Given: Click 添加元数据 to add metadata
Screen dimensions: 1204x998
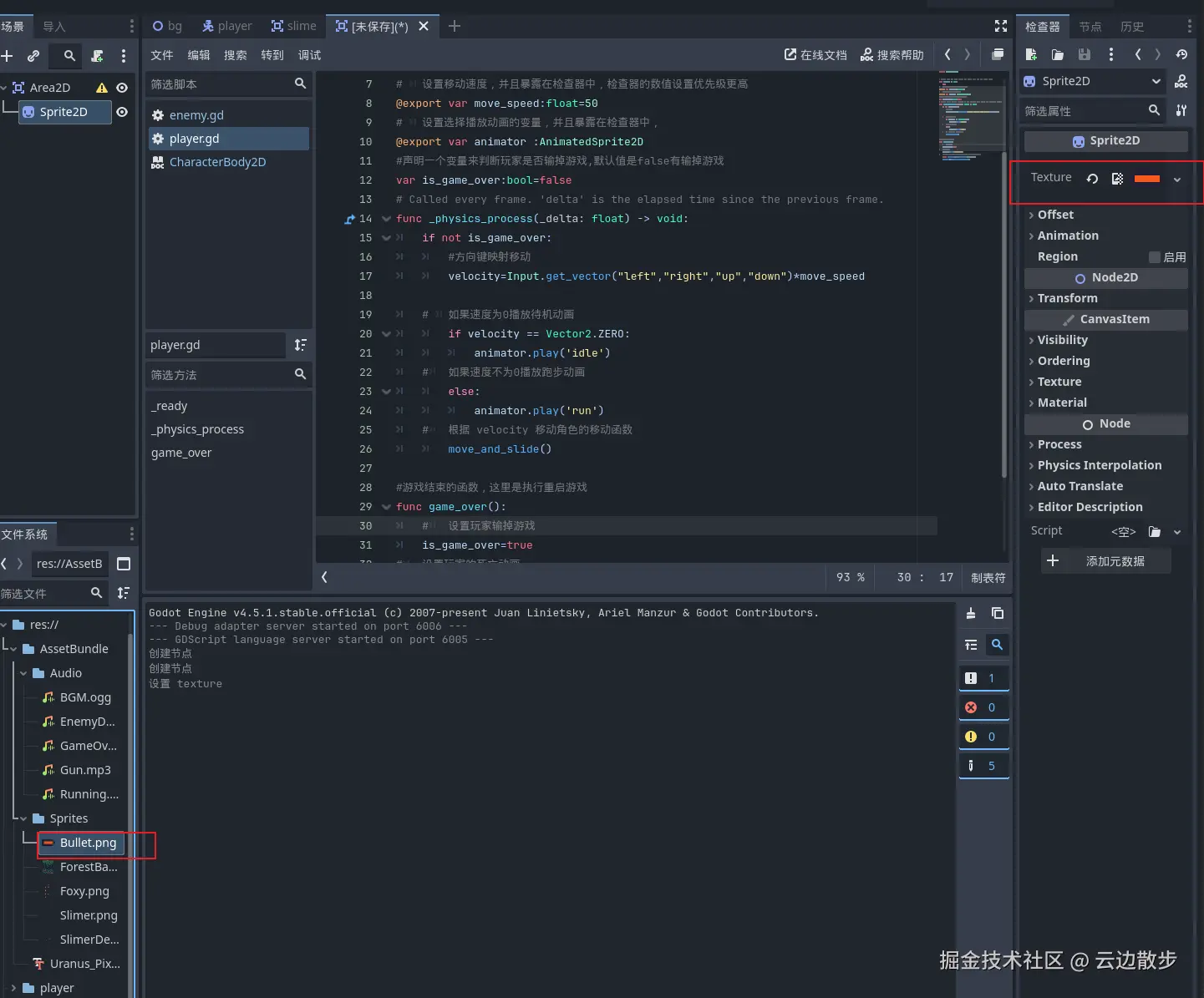Looking at the screenshot, I should pyautogui.click(x=1106, y=561).
